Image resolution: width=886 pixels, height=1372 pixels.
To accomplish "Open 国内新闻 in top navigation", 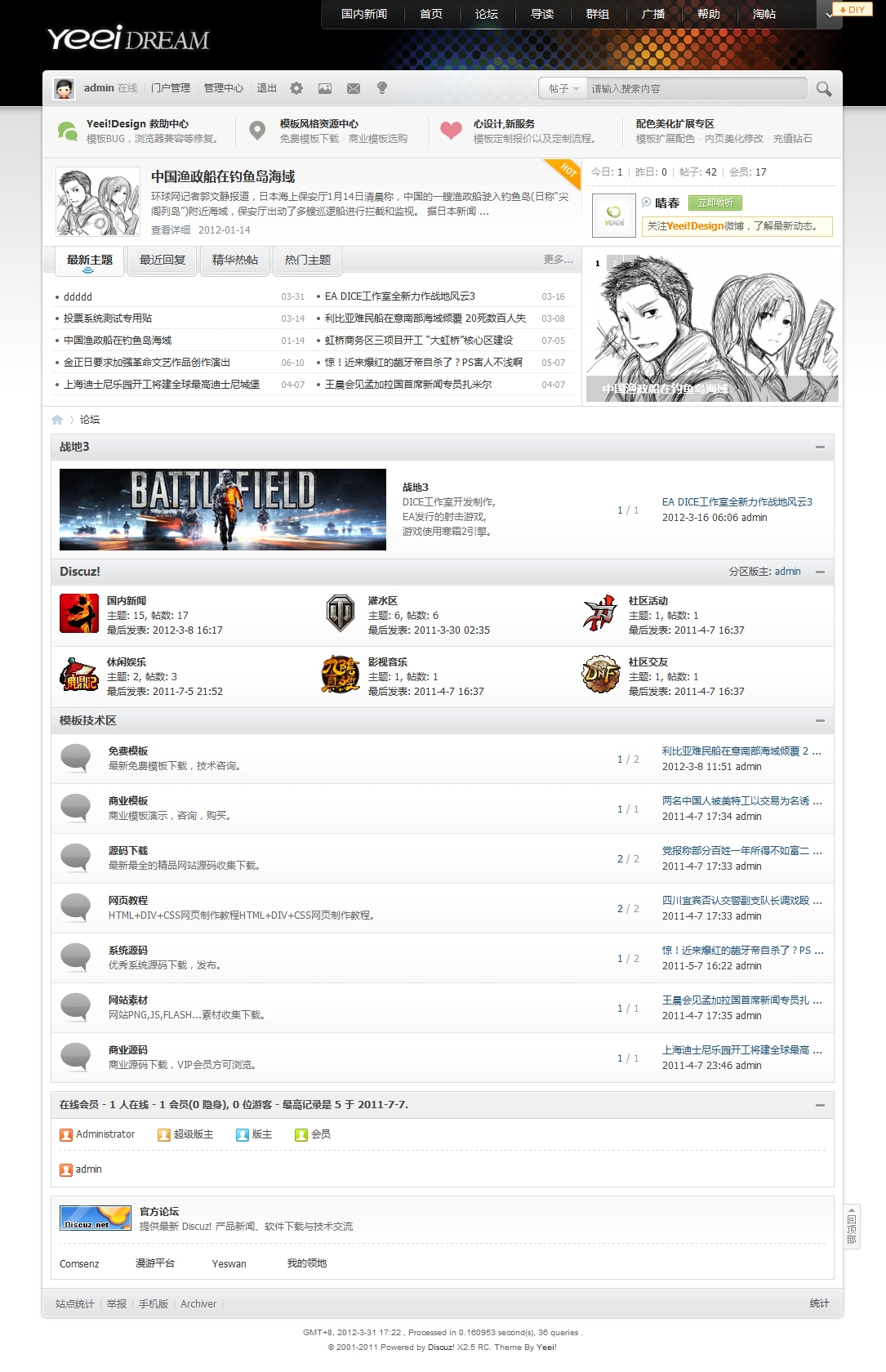I will click(364, 14).
